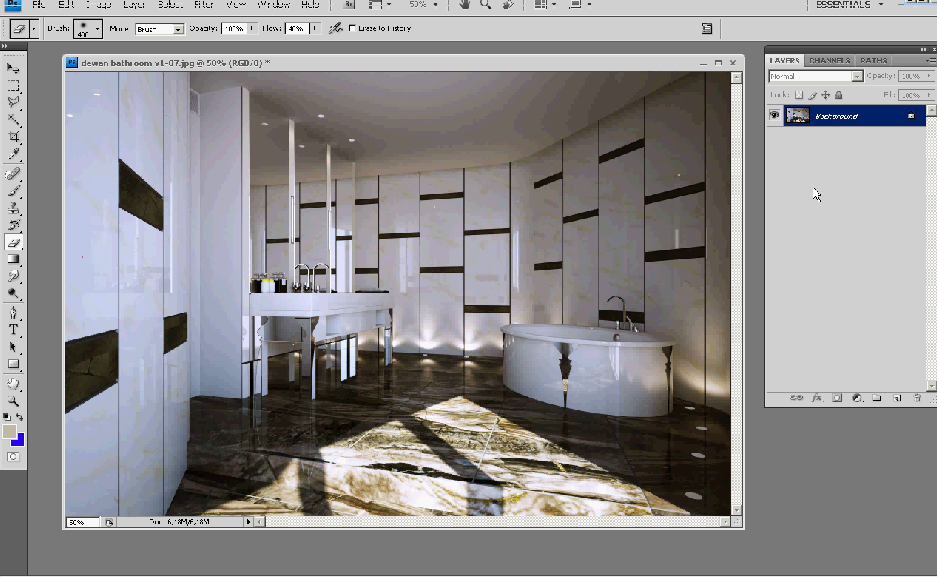The height and width of the screenshot is (577, 937).
Task: Select the Rectangle shape tool
Action: [13, 364]
